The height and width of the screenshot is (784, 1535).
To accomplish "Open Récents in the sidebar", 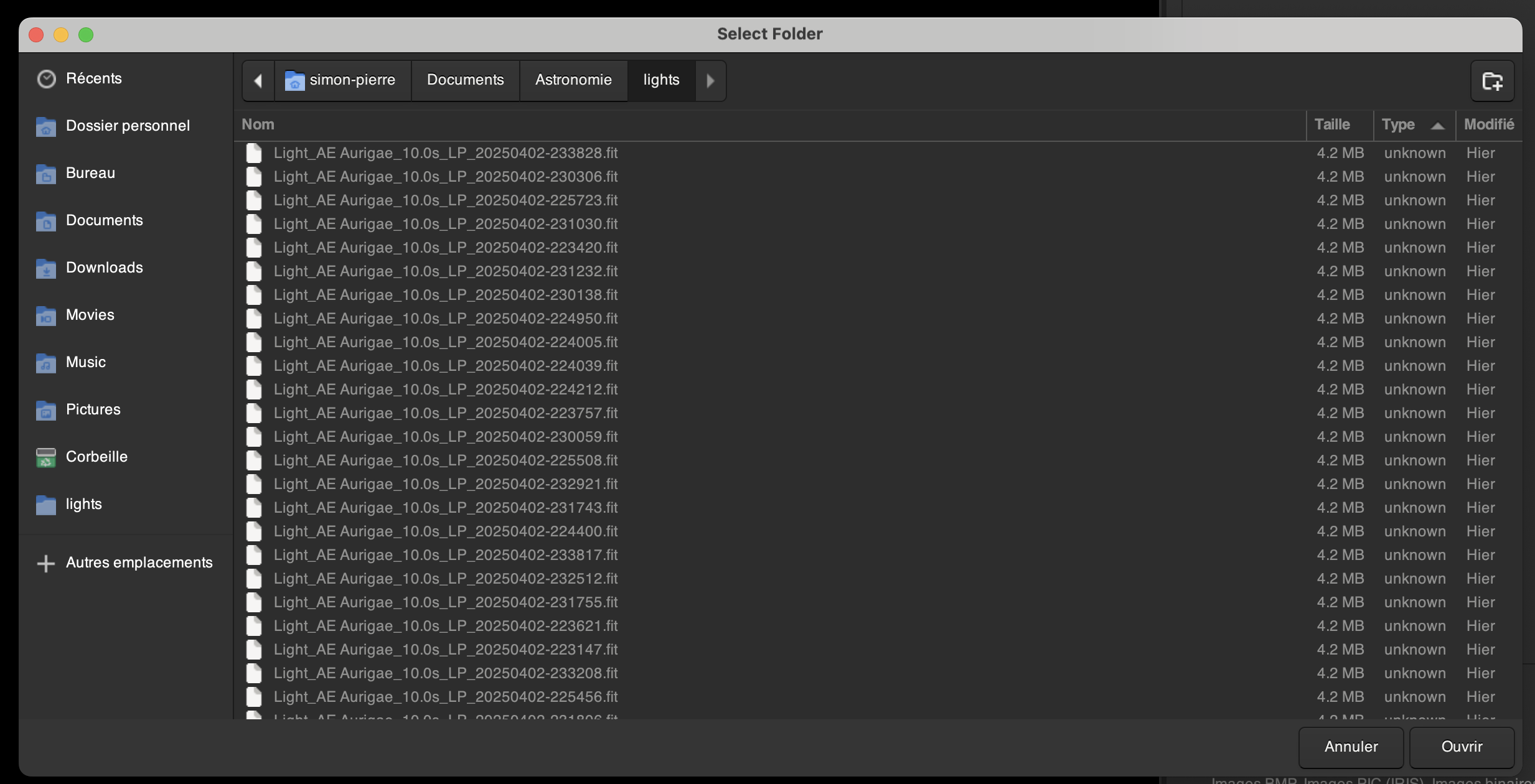I will [x=93, y=78].
